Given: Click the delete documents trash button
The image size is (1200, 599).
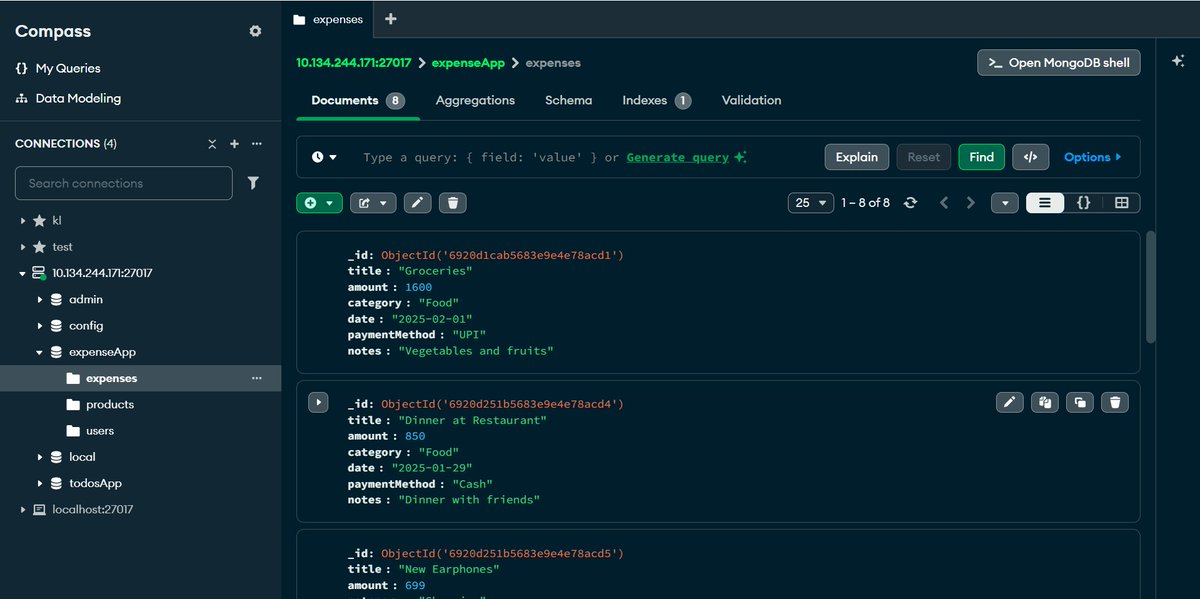Looking at the screenshot, I should coord(452,203).
